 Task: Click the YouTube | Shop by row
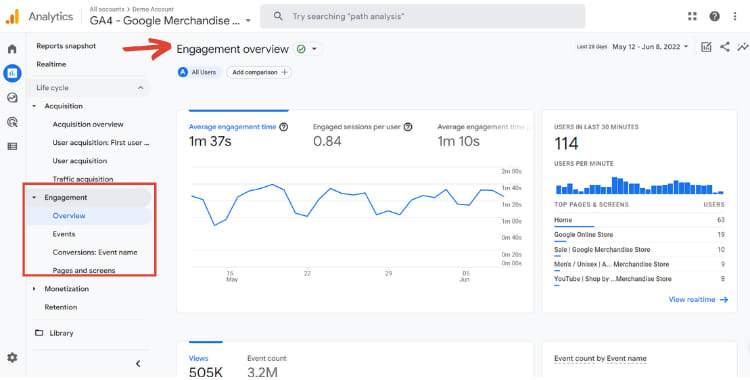coord(639,279)
